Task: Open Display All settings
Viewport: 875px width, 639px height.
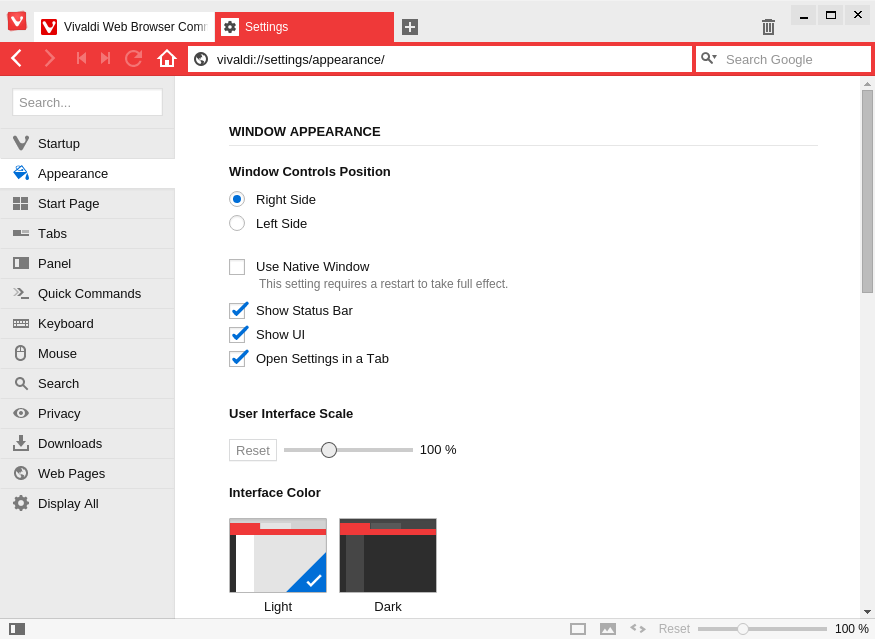Action: [x=87, y=503]
